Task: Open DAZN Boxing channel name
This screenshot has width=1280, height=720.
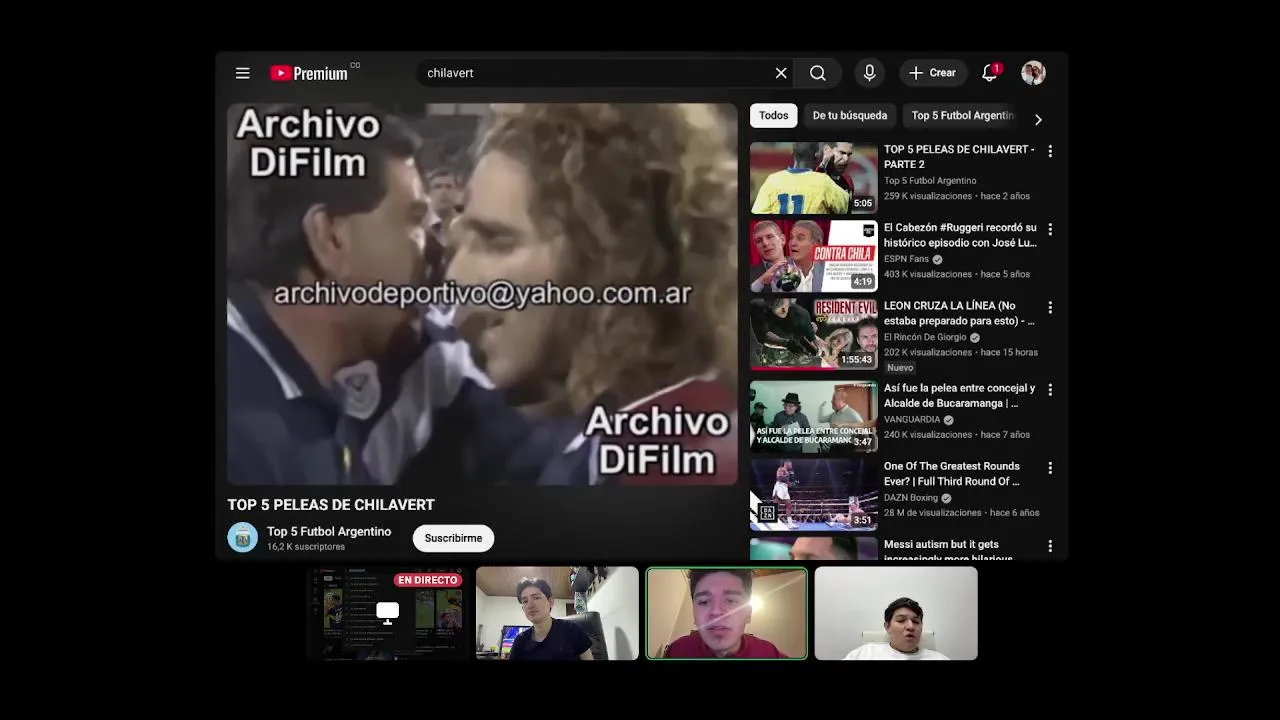Action: tap(911, 498)
